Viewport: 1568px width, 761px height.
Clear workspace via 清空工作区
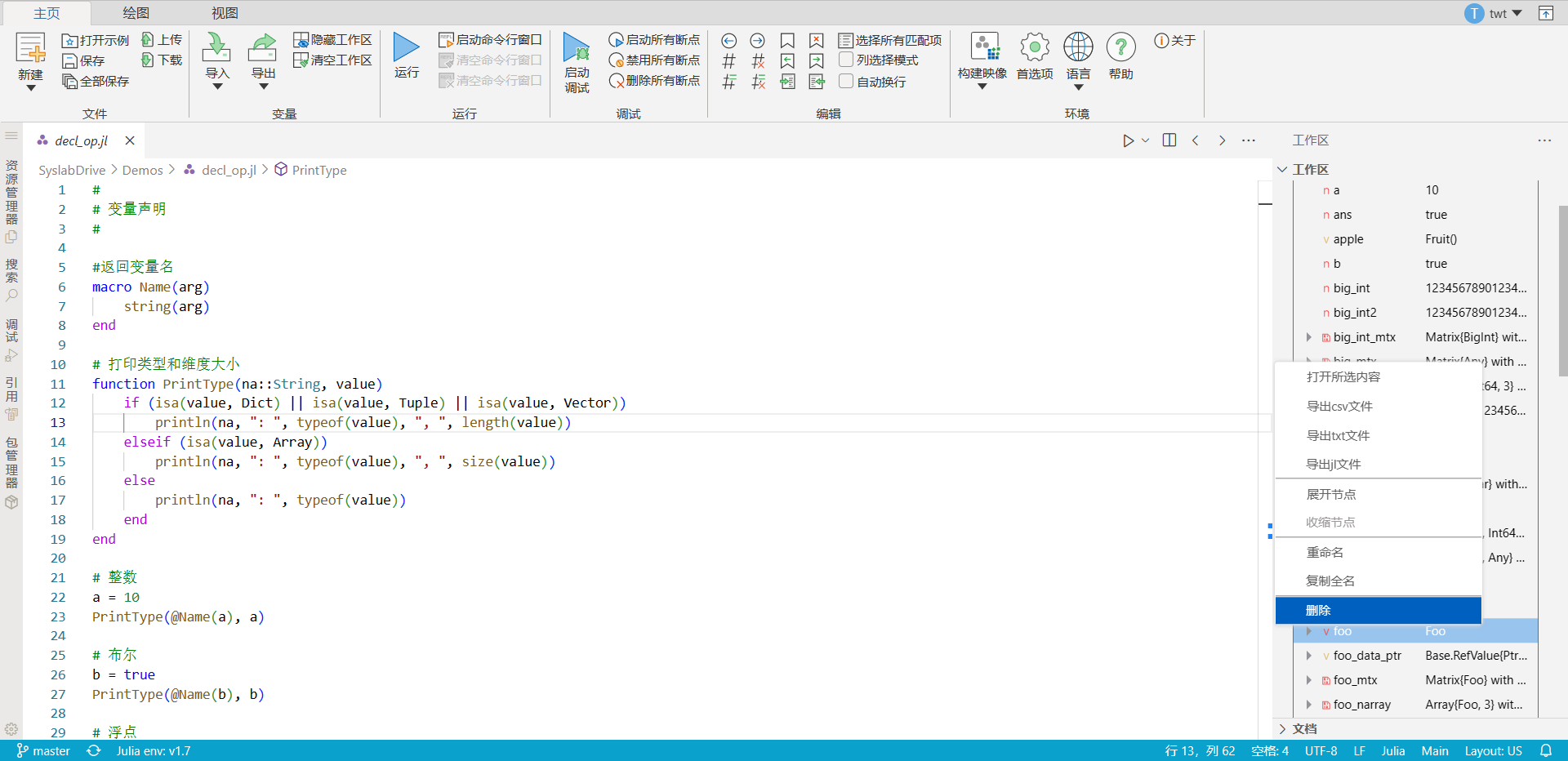click(x=332, y=60)
